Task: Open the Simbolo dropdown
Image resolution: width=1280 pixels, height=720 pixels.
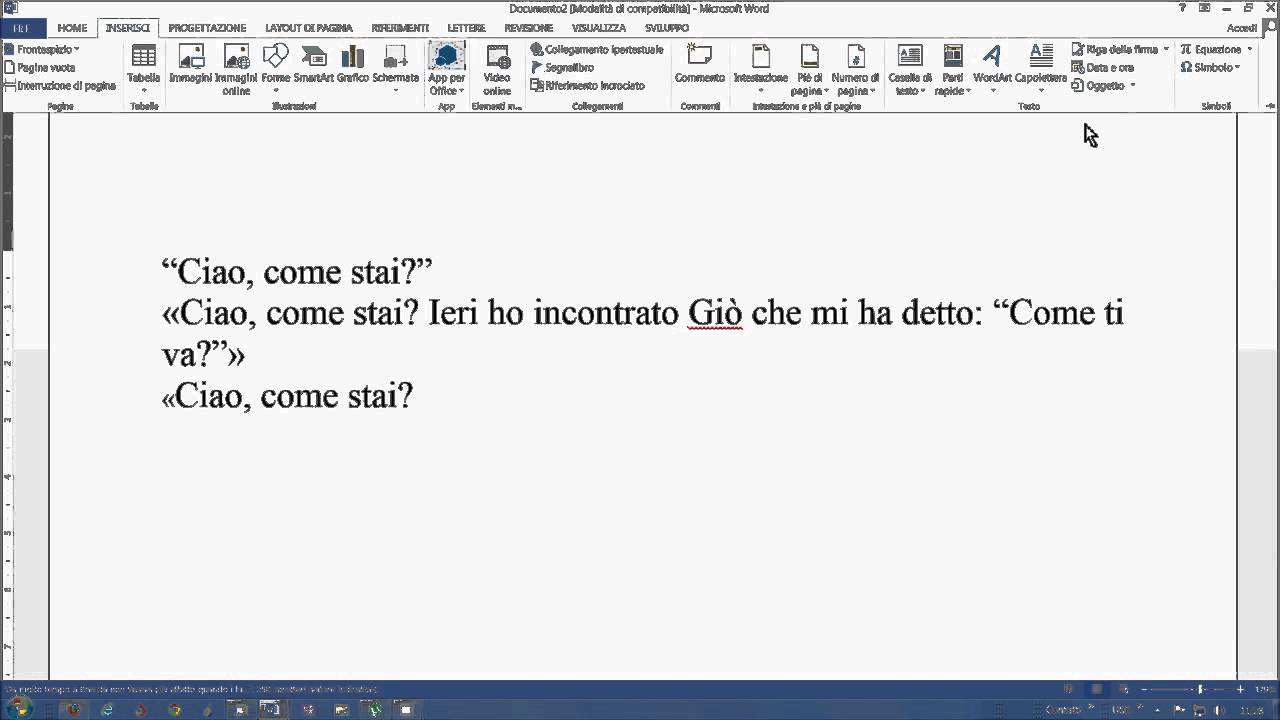Action: click(x=1210, y=67)
